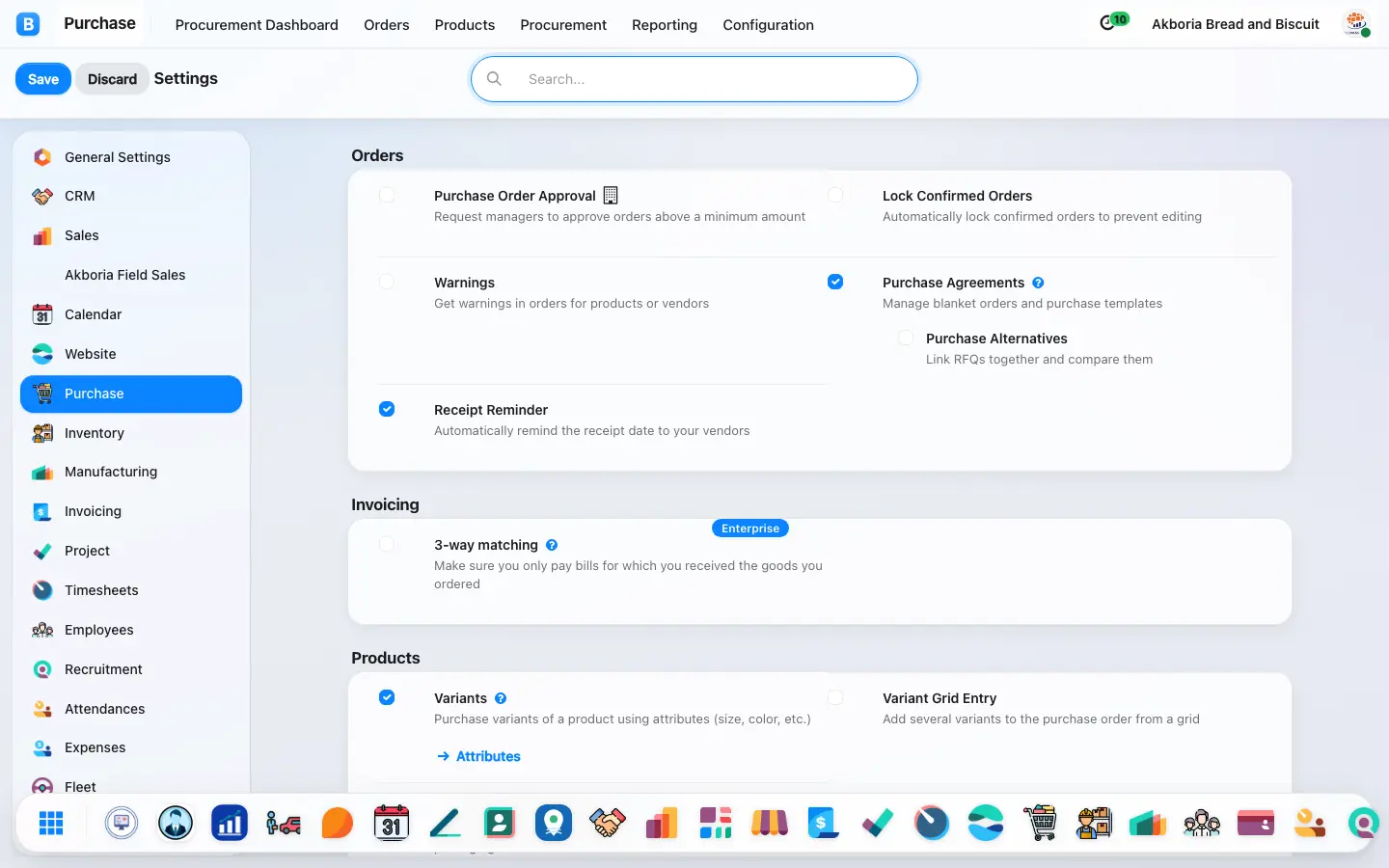This screenshot has height=868, width=1389.
Task: Open the map pin icon in the dock
Action: click(x=554, y=823)
